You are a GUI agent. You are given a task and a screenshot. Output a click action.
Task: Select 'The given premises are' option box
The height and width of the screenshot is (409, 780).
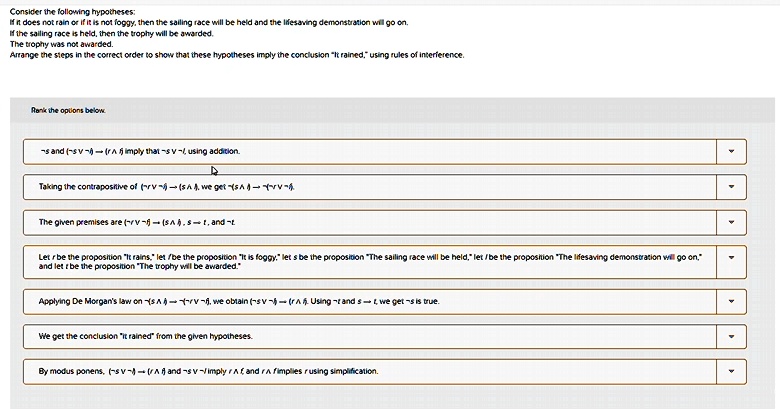pos(370,222)
